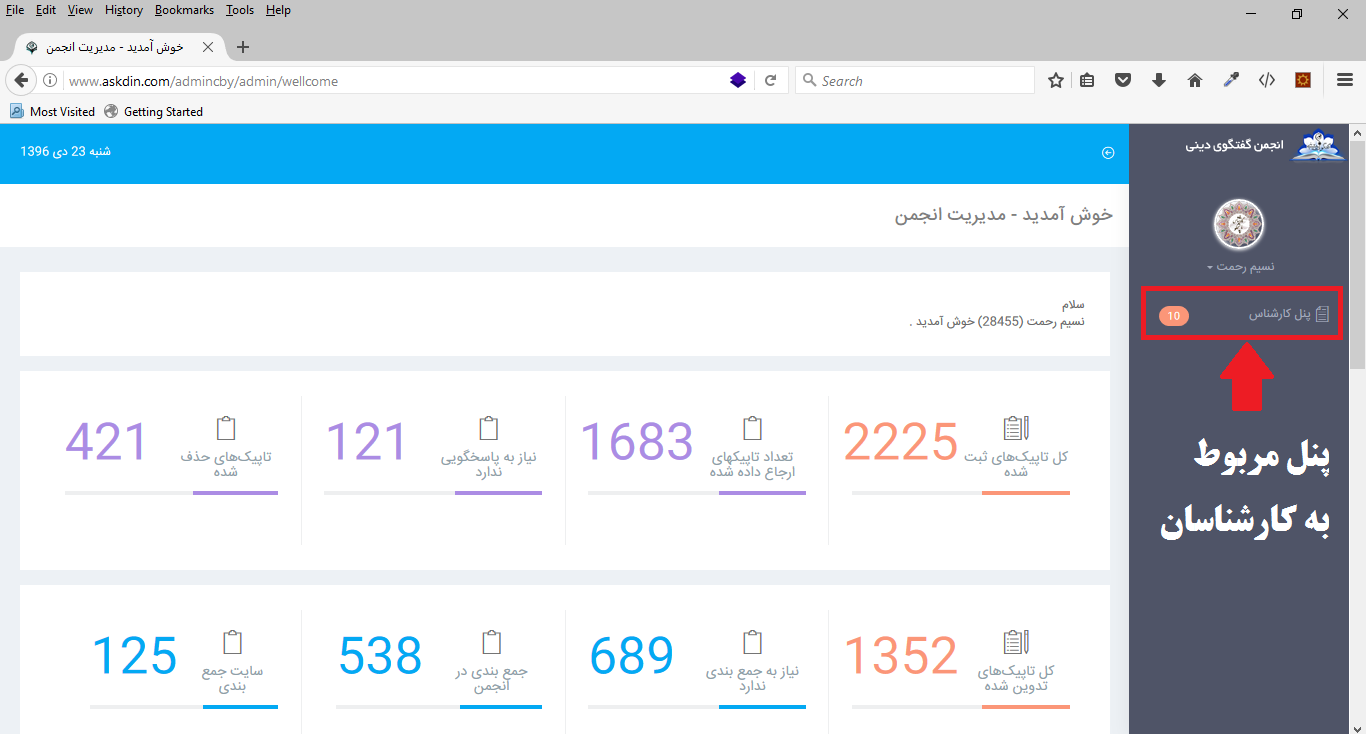This screenshot has width=1366, height=734.
Task: Click the 2225 total topics number
Action: pos(900,443)
